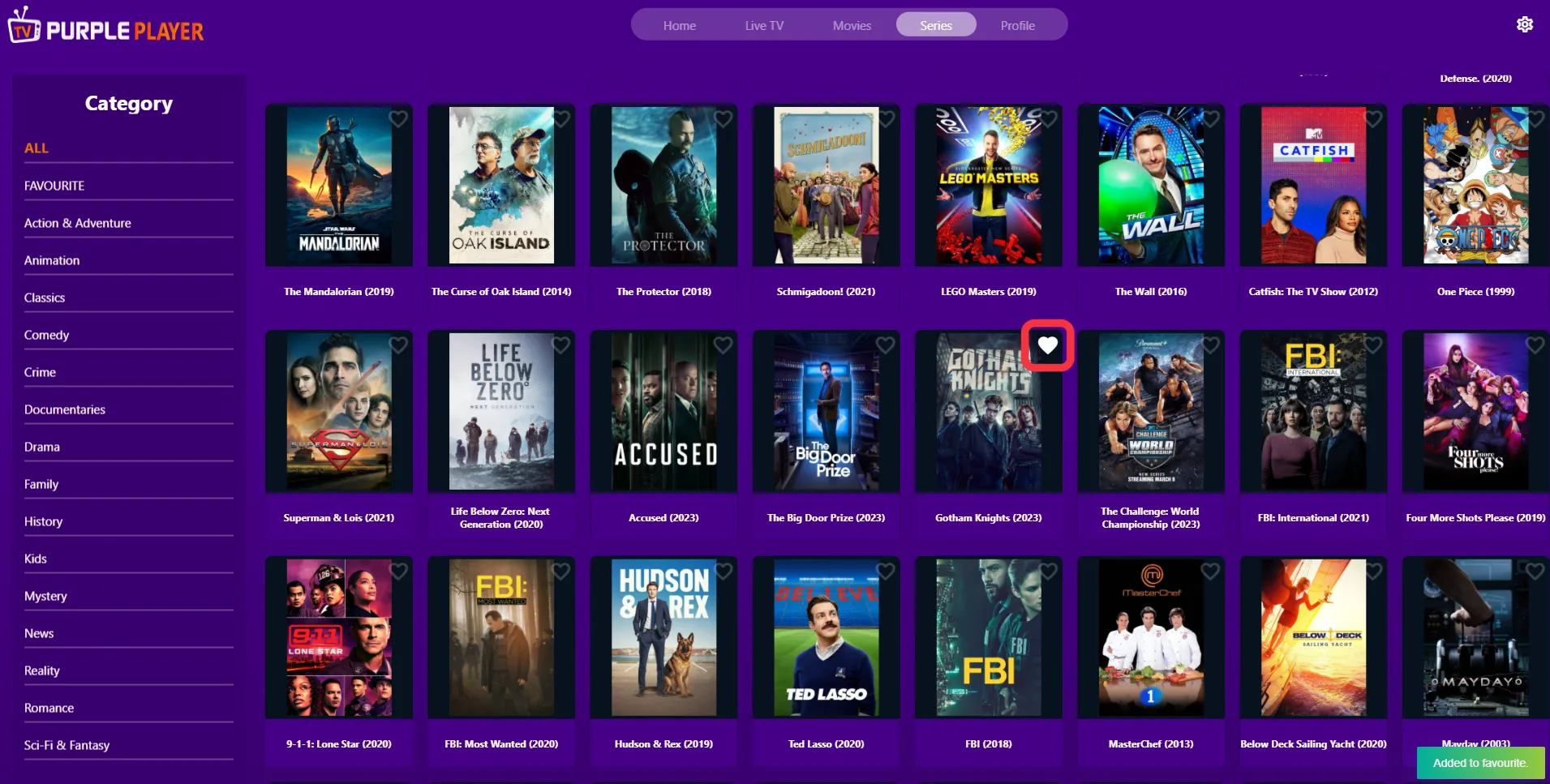This screenshot has width=1550, height=784.
Task: Toggle heart on FBI: Most Wanted
Action: tap(560, 572)
